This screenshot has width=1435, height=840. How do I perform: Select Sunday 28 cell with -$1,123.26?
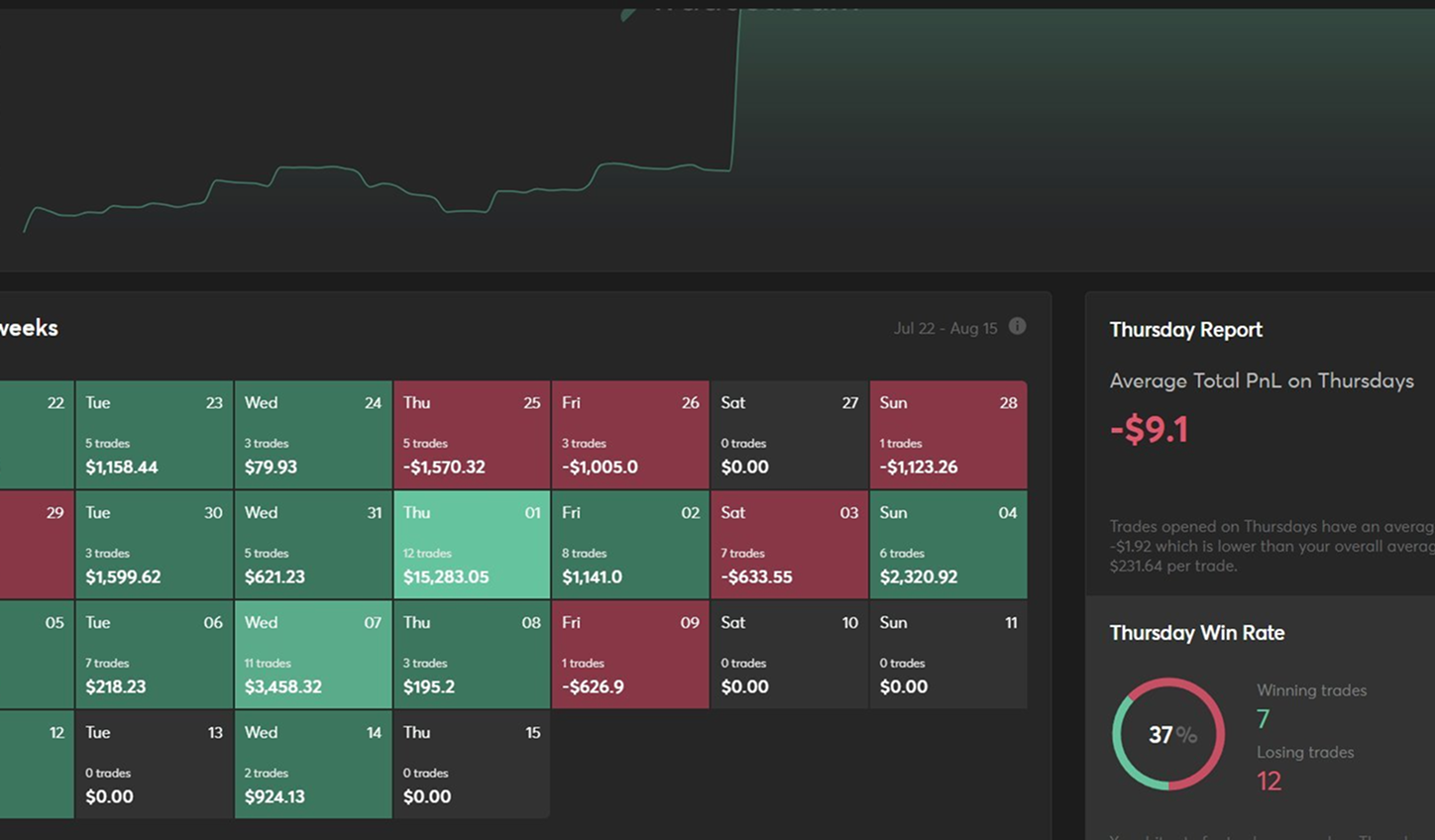point(948,435)
